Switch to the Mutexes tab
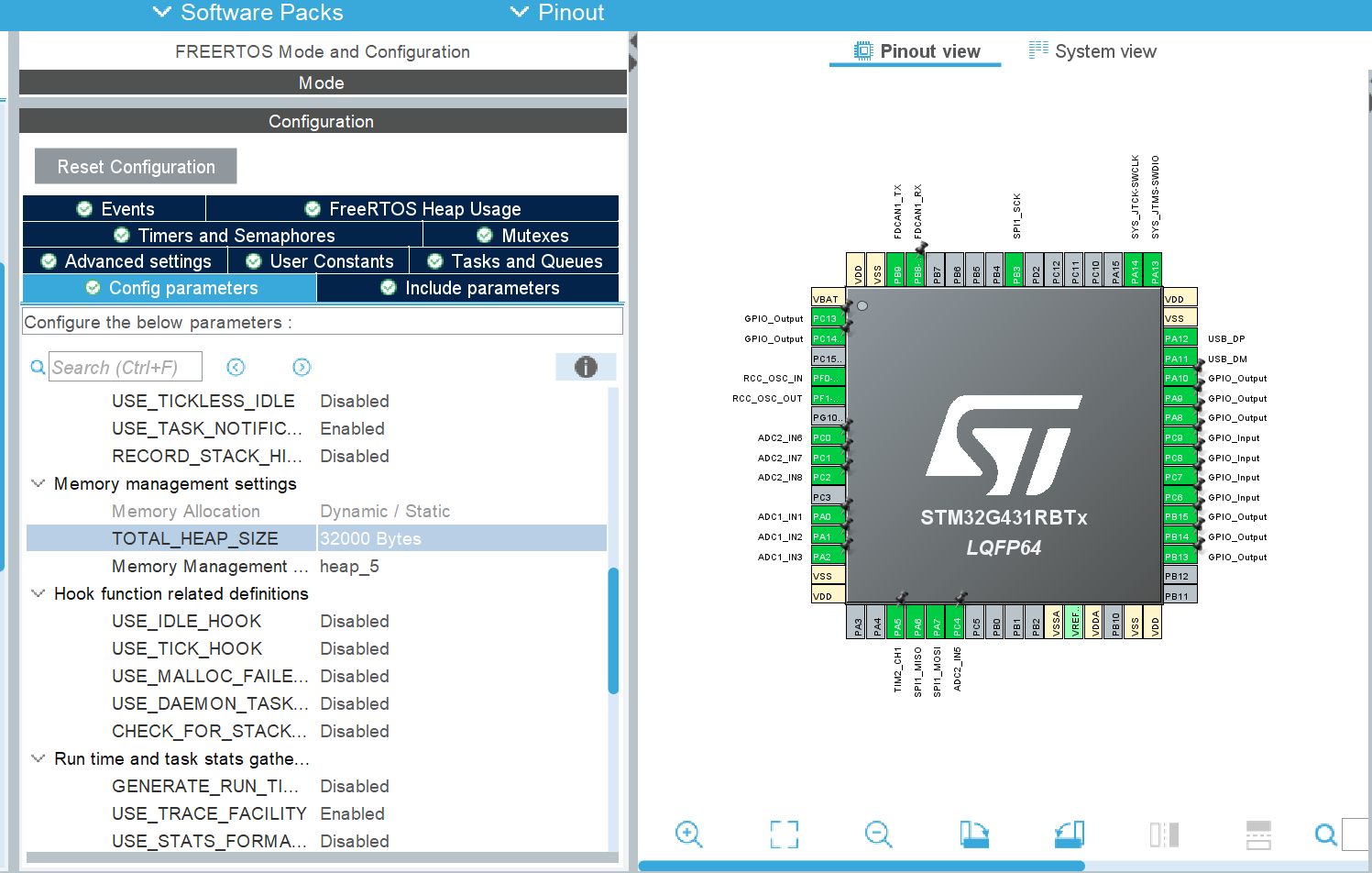 point(521,236)
